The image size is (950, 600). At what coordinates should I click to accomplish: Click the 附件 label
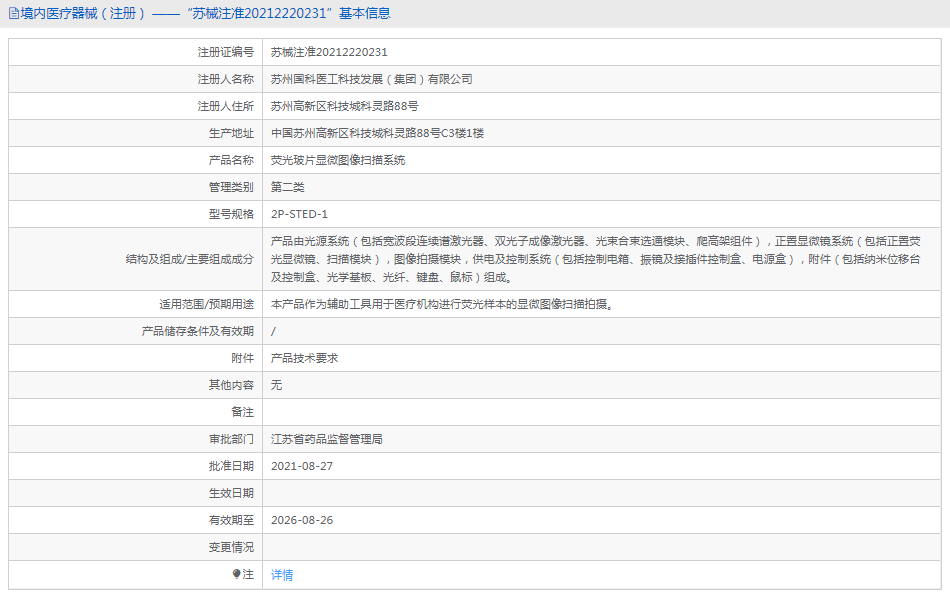point(242,358)
